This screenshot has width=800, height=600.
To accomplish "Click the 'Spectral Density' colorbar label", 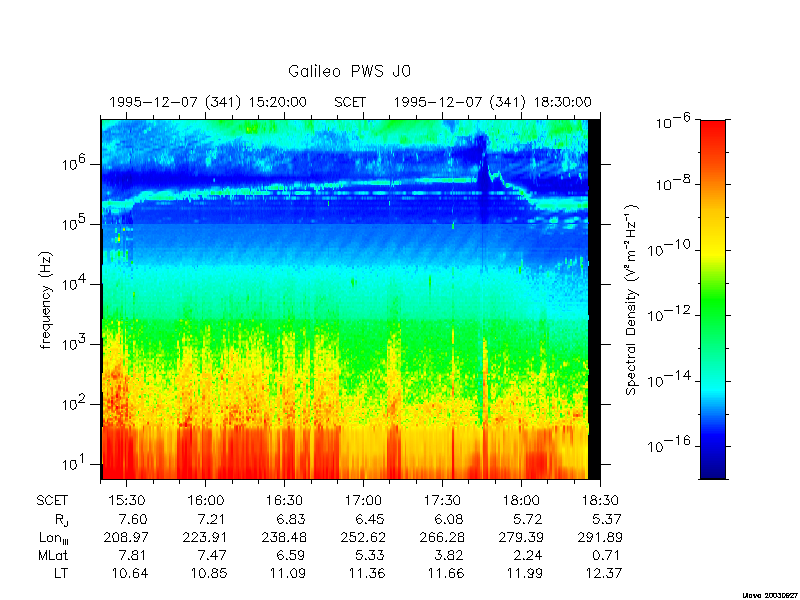I will pyautogui.click(x=632, y=300).
